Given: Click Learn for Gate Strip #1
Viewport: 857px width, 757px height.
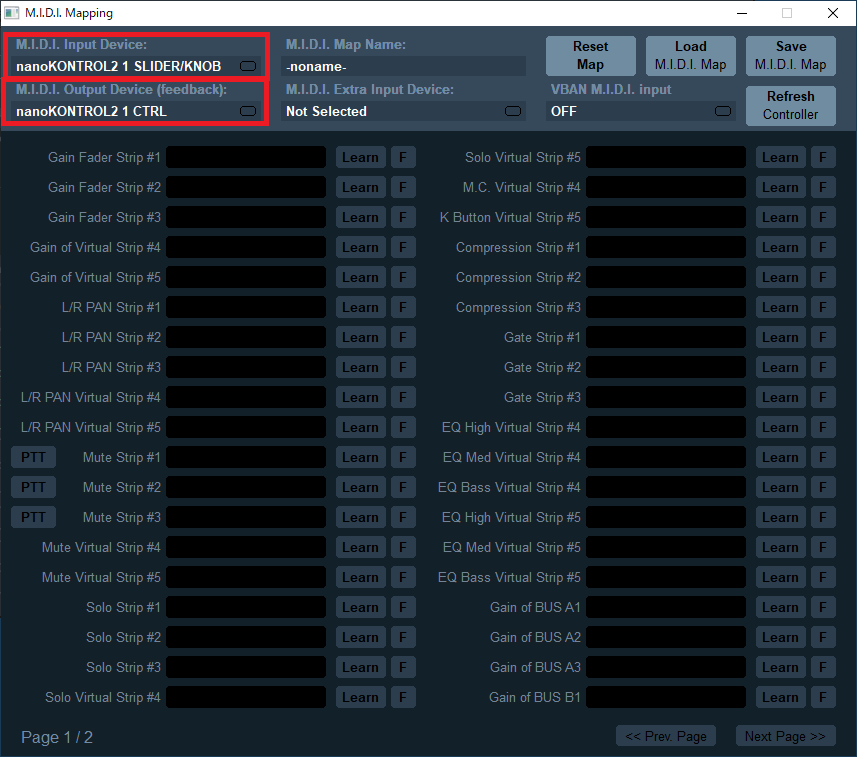Looking at the screenshot, I should (x=780, y=337).
